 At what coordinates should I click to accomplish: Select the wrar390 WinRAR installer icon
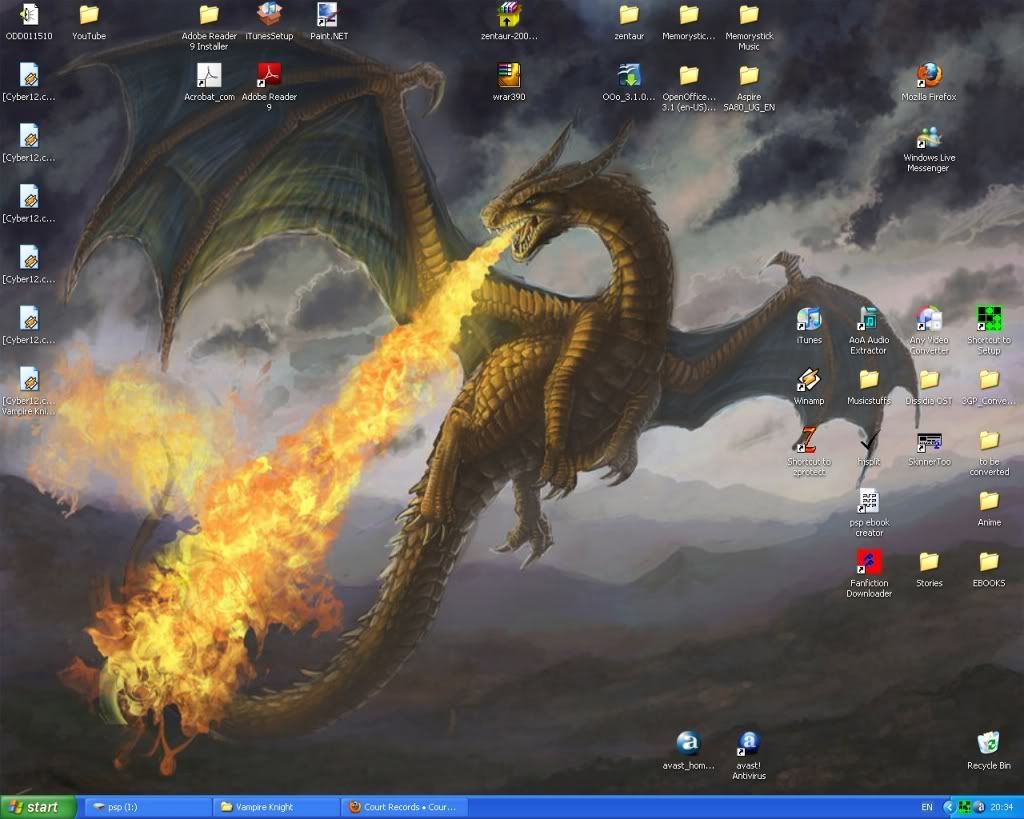tap(509, 76)
